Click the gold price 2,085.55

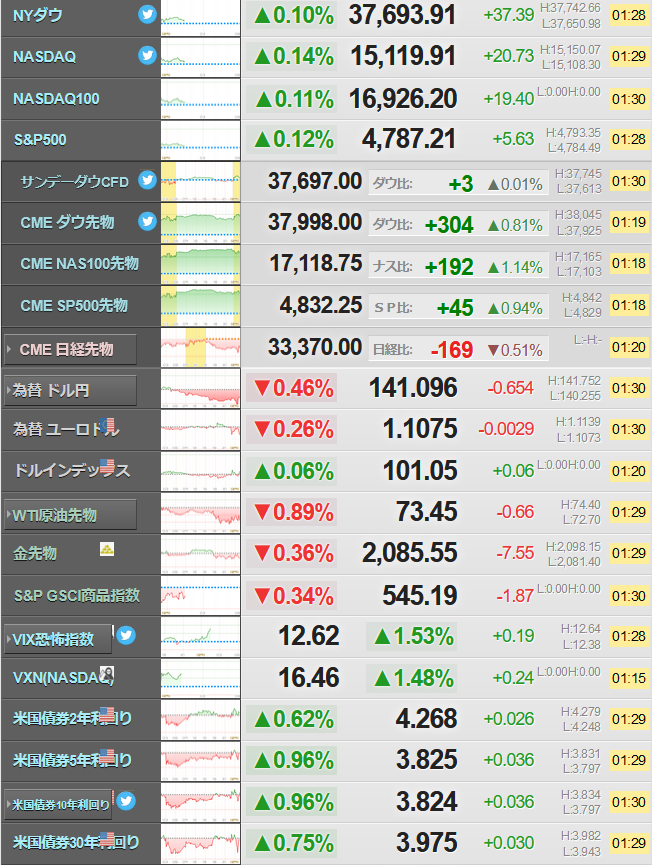pyautogui.click(x=410, y=553)
